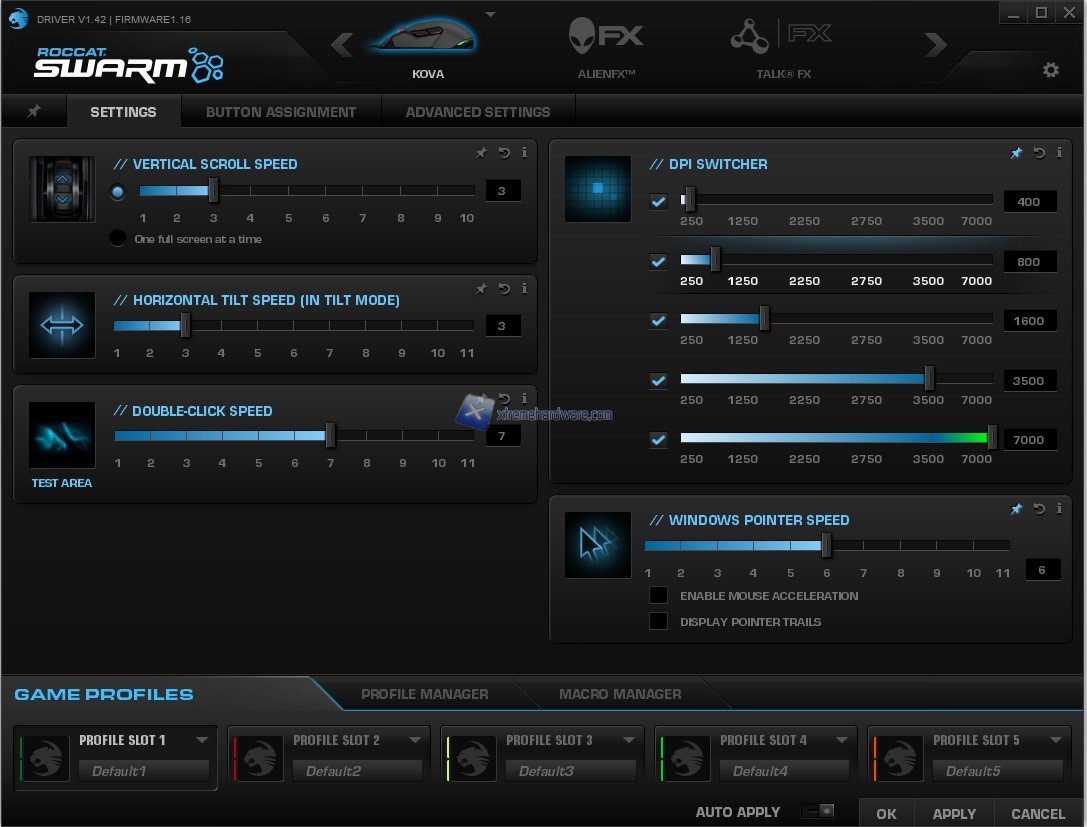Click right arrow to scroll device list
This screenshot has width=1087, height=827.
pos(935,44)
